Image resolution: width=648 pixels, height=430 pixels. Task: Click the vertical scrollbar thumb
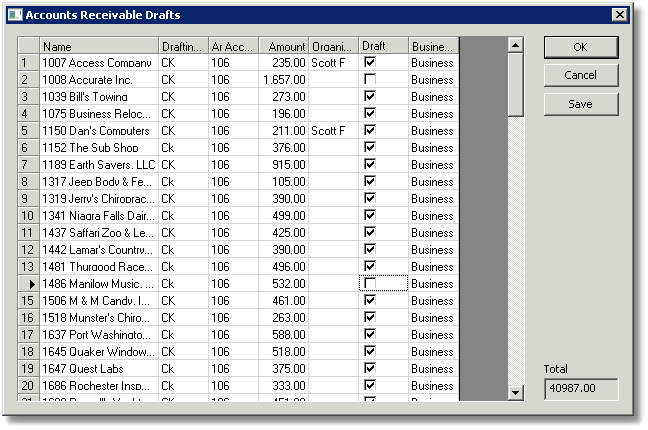[515, 85]
